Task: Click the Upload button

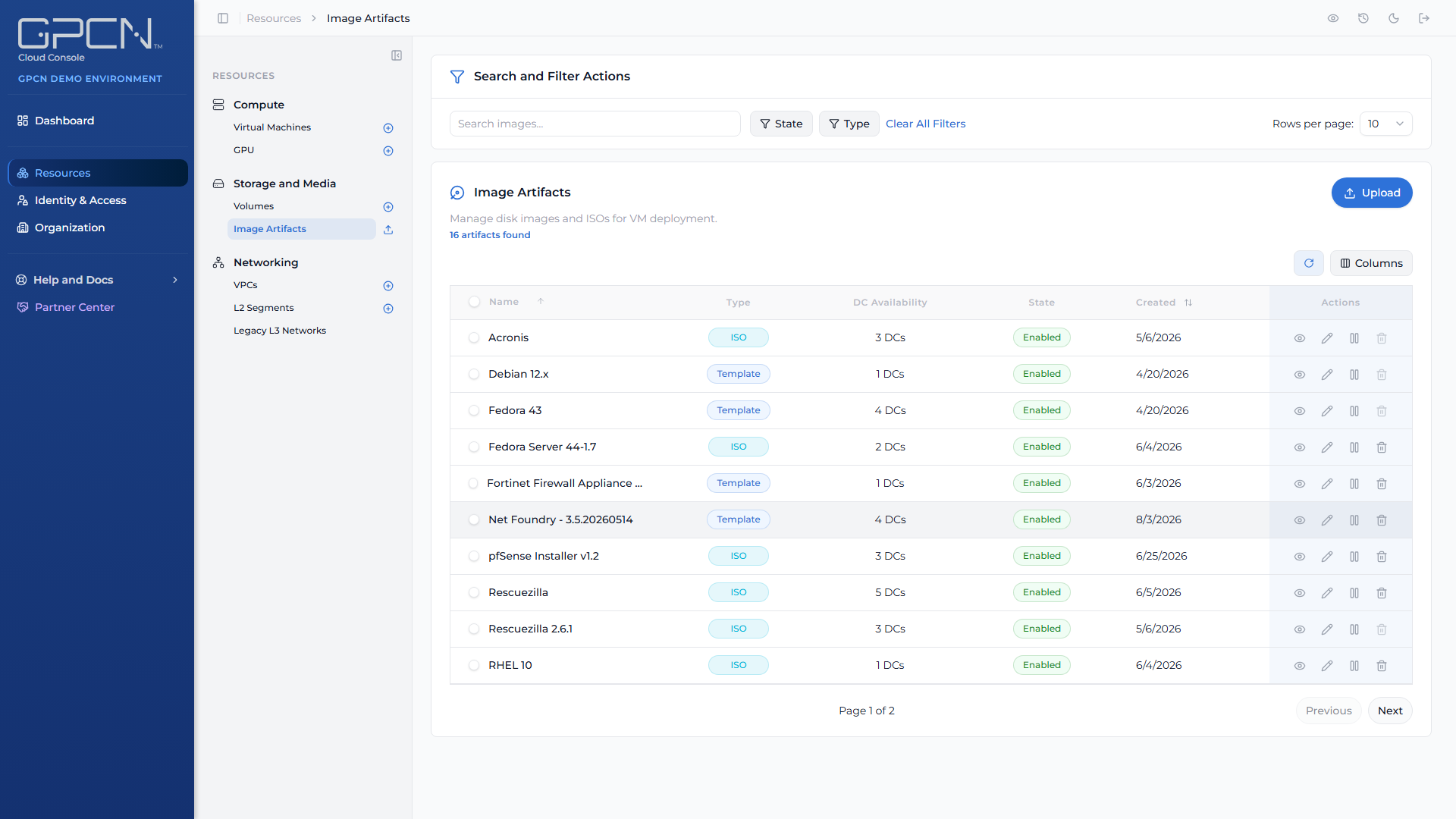Action: click(x=1371, y=193)
